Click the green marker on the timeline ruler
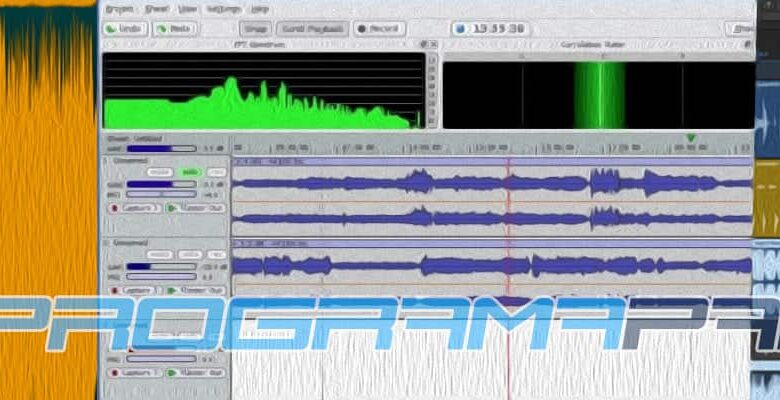 tap(690, 138)
